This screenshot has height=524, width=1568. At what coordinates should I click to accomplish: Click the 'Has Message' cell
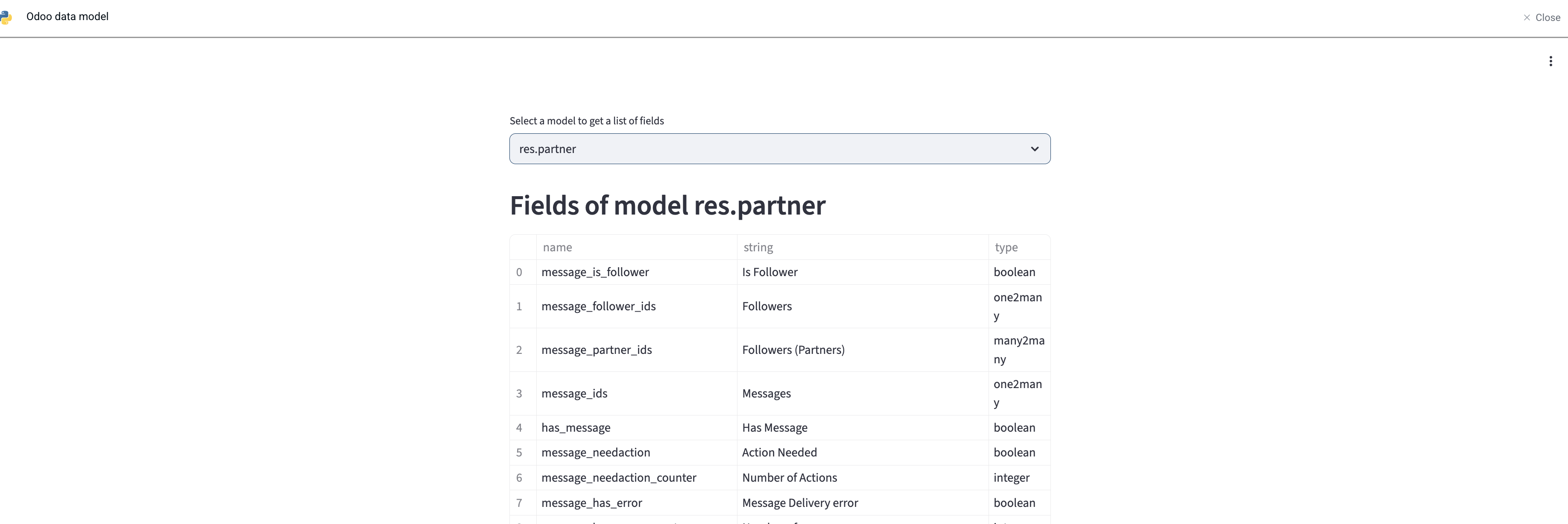coord(863,428)
